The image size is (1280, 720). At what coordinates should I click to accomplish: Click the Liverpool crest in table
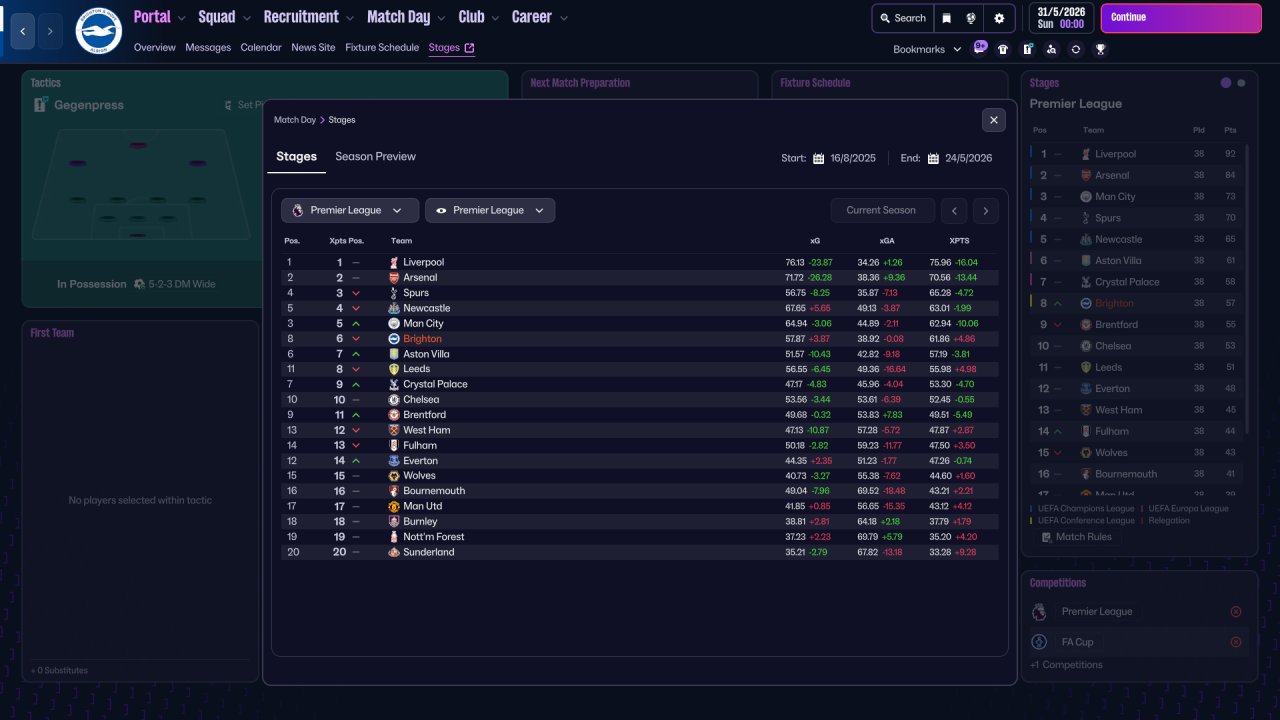click(394, 262)
